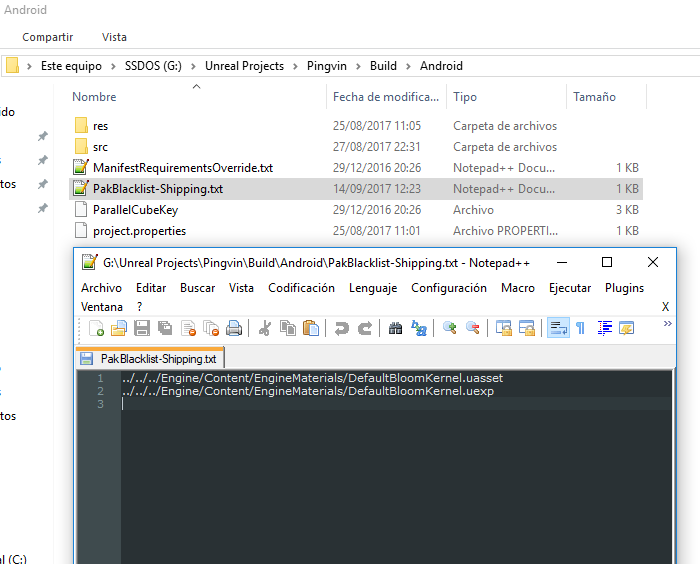This screenshot has height=564, width=700.
Task: Open the Ventana menu
Action: [102, 307]
